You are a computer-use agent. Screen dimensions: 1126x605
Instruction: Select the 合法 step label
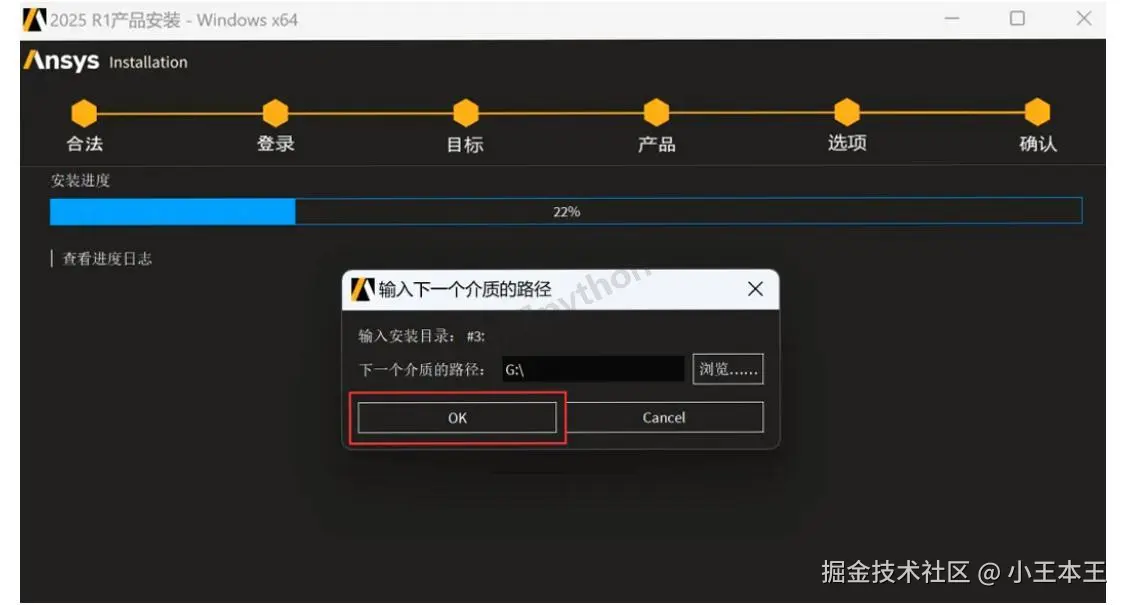coord(85,144)
